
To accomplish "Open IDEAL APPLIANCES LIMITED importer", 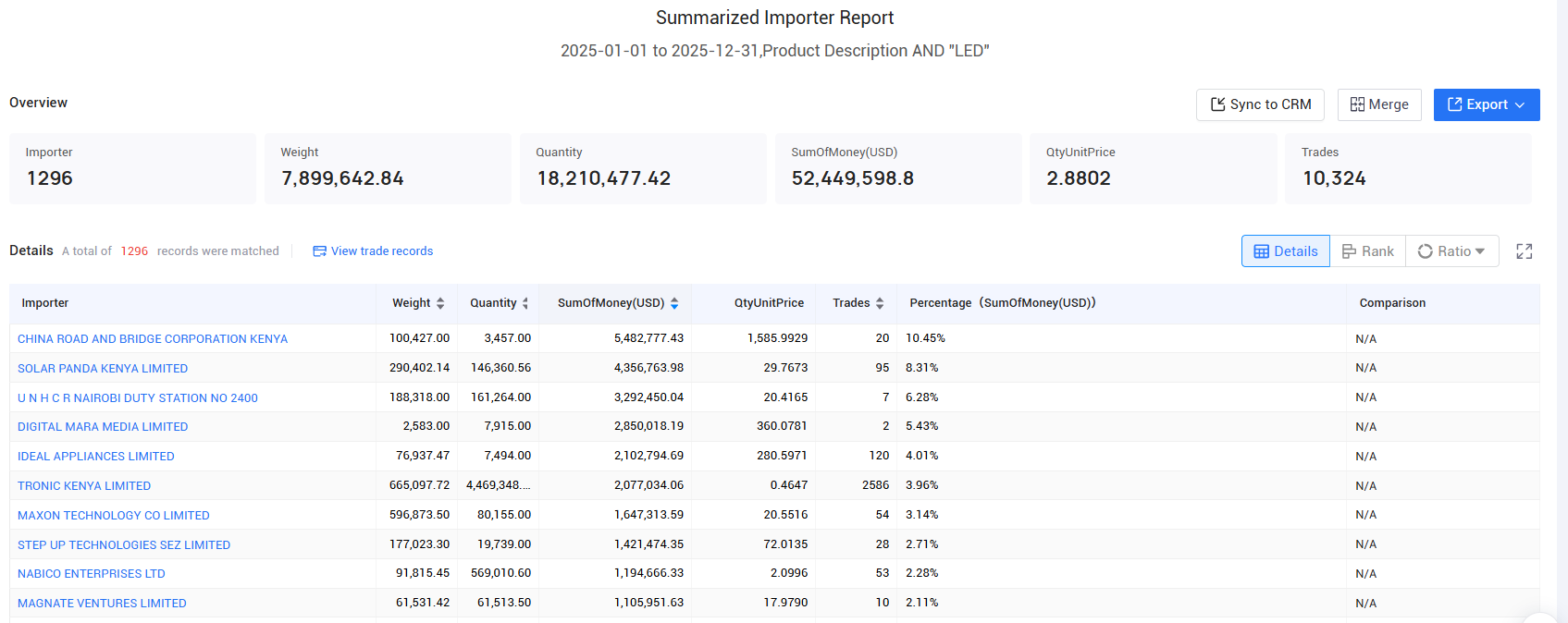I will click(96, 457).
